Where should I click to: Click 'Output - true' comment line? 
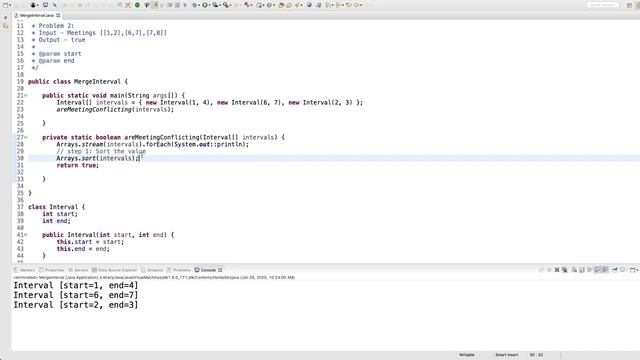tap(62, 40)
